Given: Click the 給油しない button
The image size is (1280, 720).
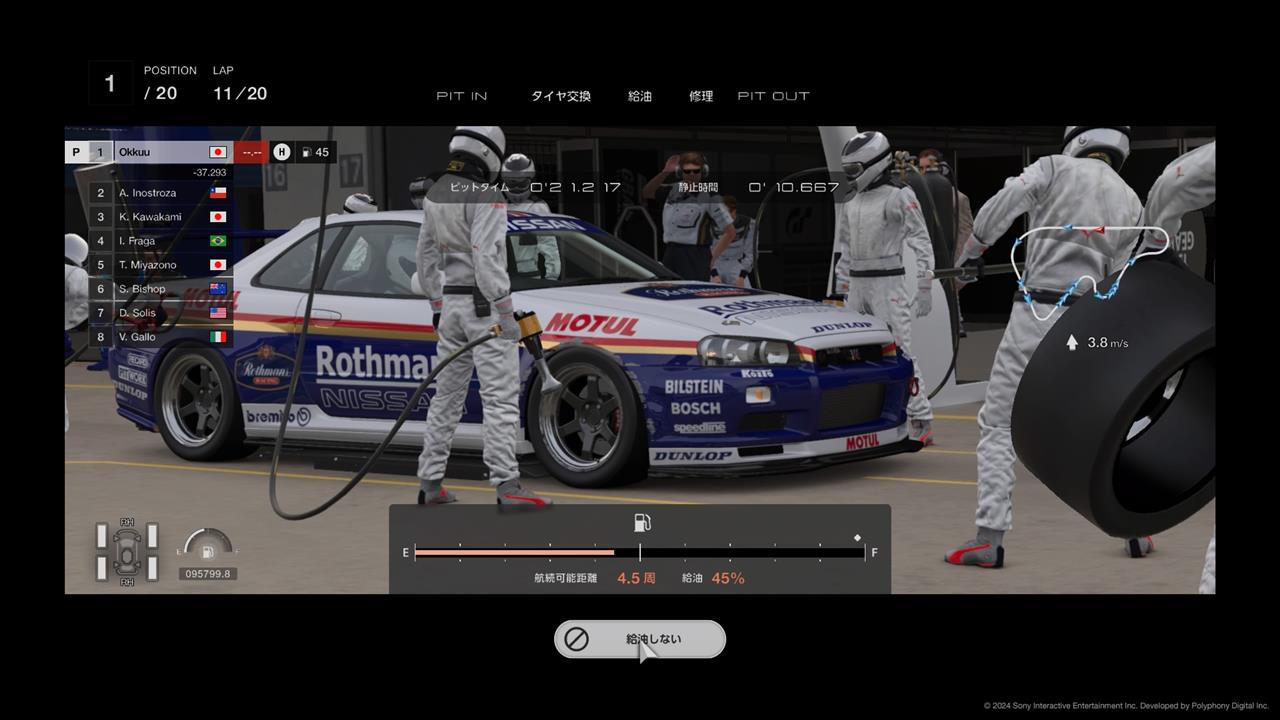Looking at the screenshot, I should tap(640, 639).
